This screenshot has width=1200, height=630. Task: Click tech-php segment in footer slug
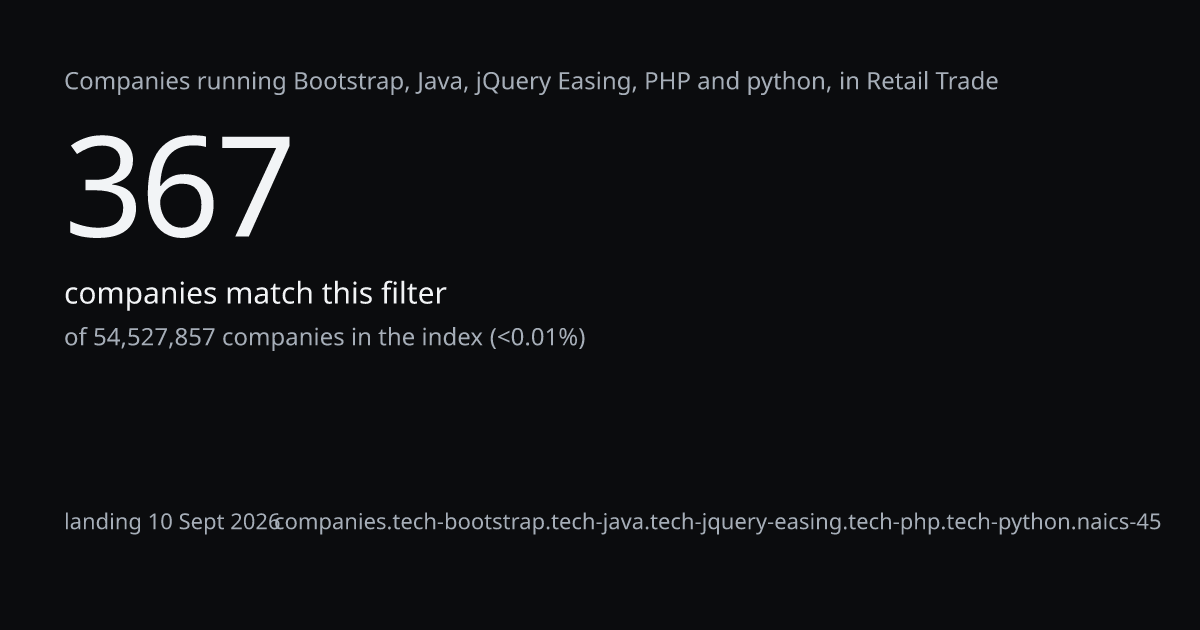click(893, 522)
